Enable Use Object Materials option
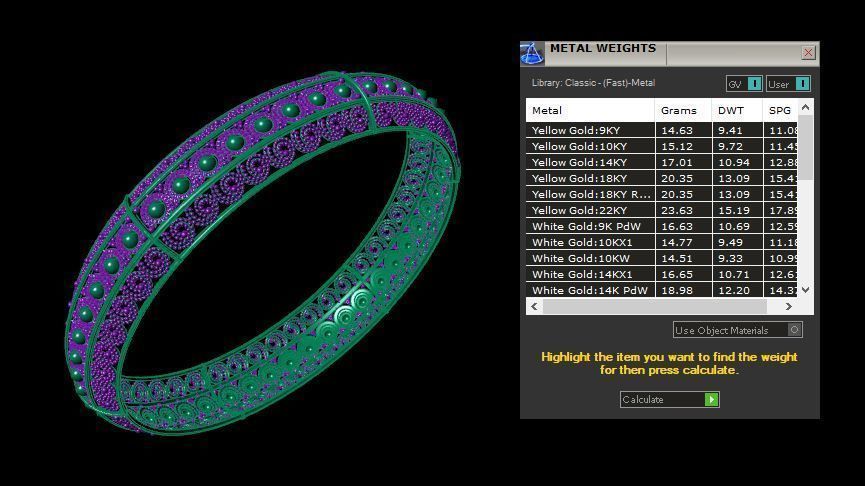The width and height of the screenshot is (865, 486). click(x=738, y=330)
